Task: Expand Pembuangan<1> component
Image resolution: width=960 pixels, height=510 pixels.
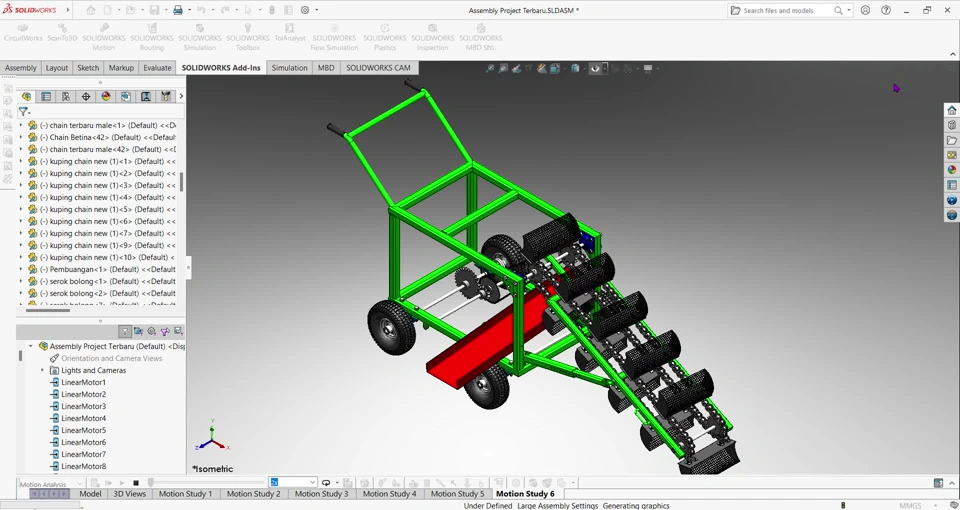Action: pyautogui.click(x=21, y=269)
